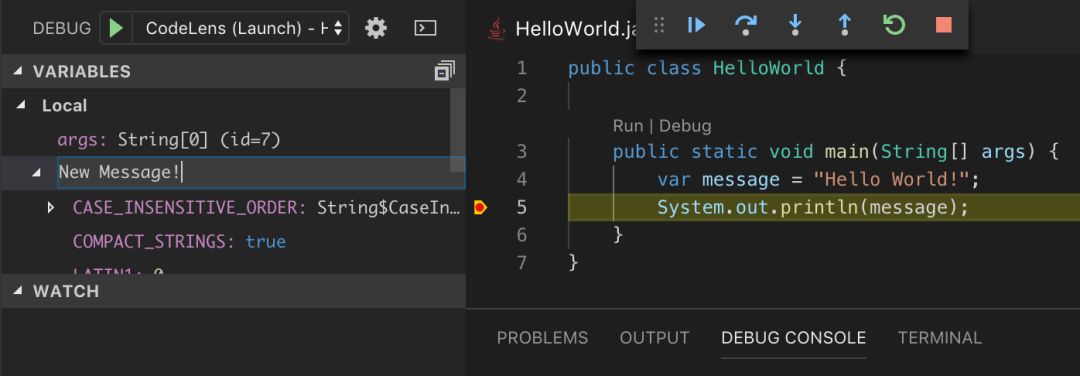Grab the debug toolbar drag handle
The image size is (1080, 376).
(x=658, y=25)
